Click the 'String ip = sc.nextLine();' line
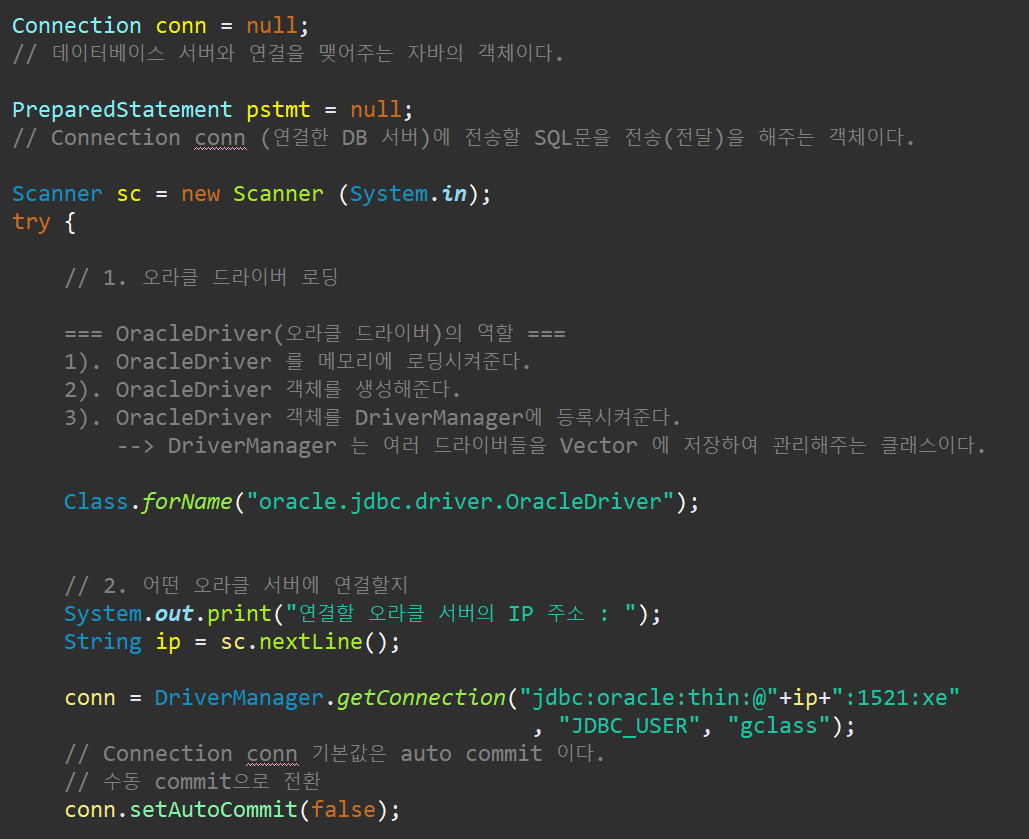The height and width of the screenshot is (839, 1029). [232, 641]
